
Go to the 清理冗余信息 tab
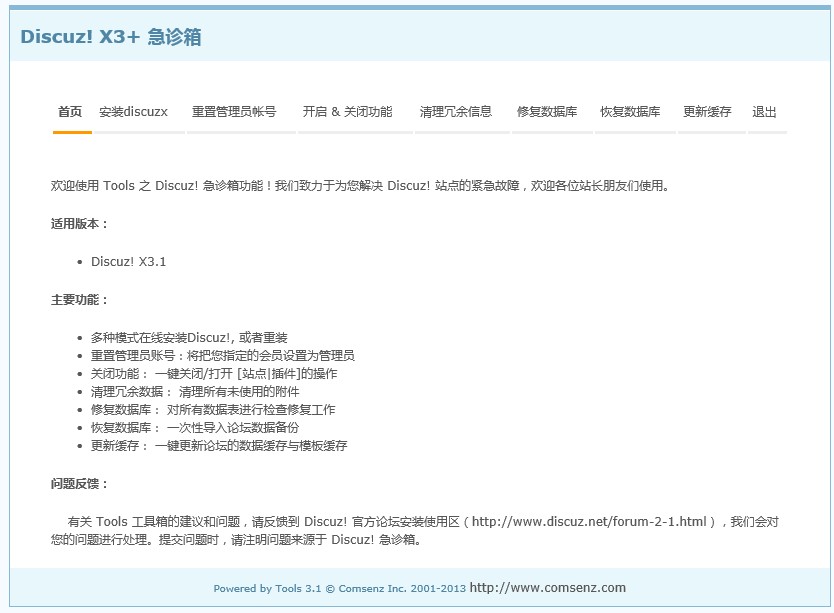coord(456,112)
